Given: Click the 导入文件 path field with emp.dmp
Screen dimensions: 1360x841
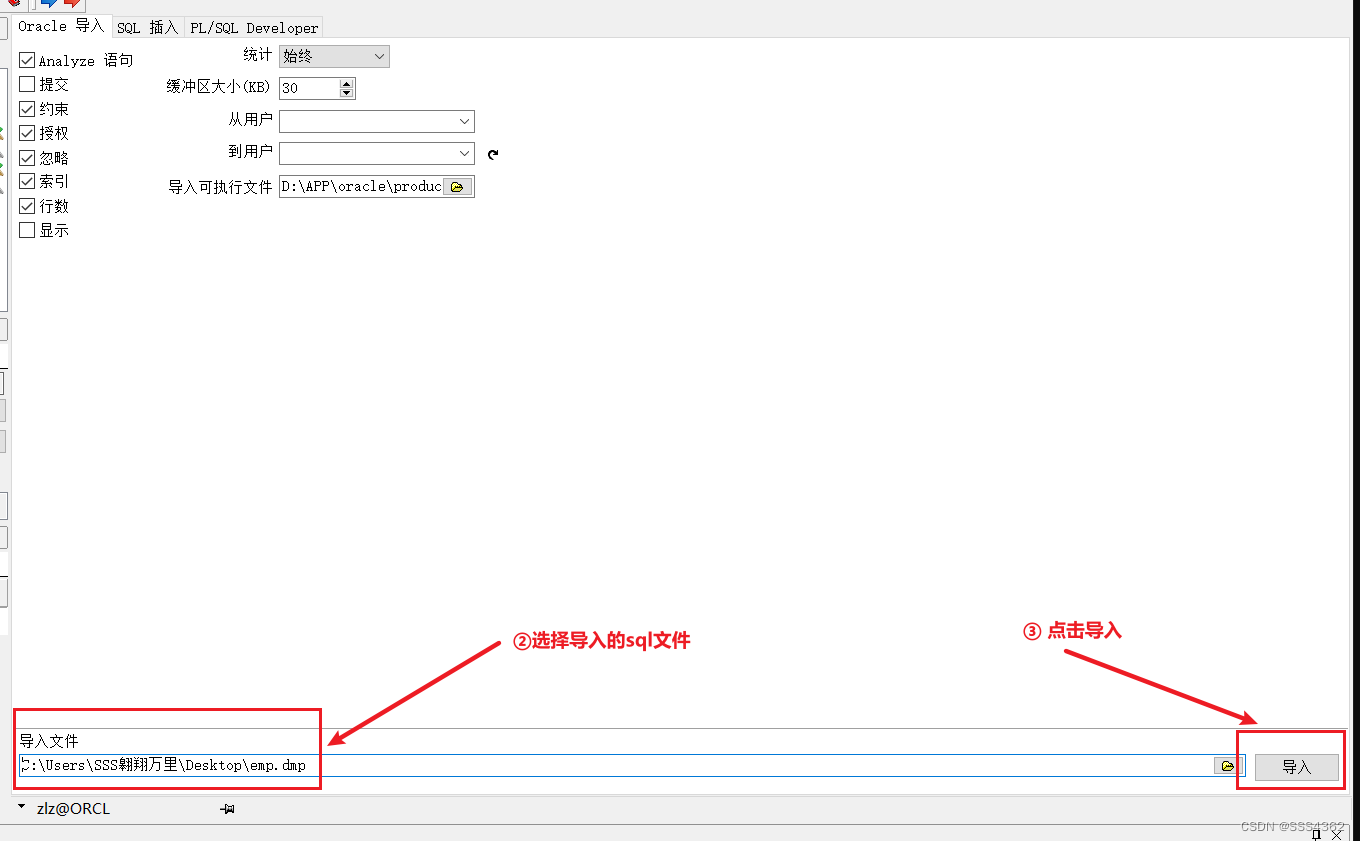Looking at the screenshot, I should coord(616,766).
